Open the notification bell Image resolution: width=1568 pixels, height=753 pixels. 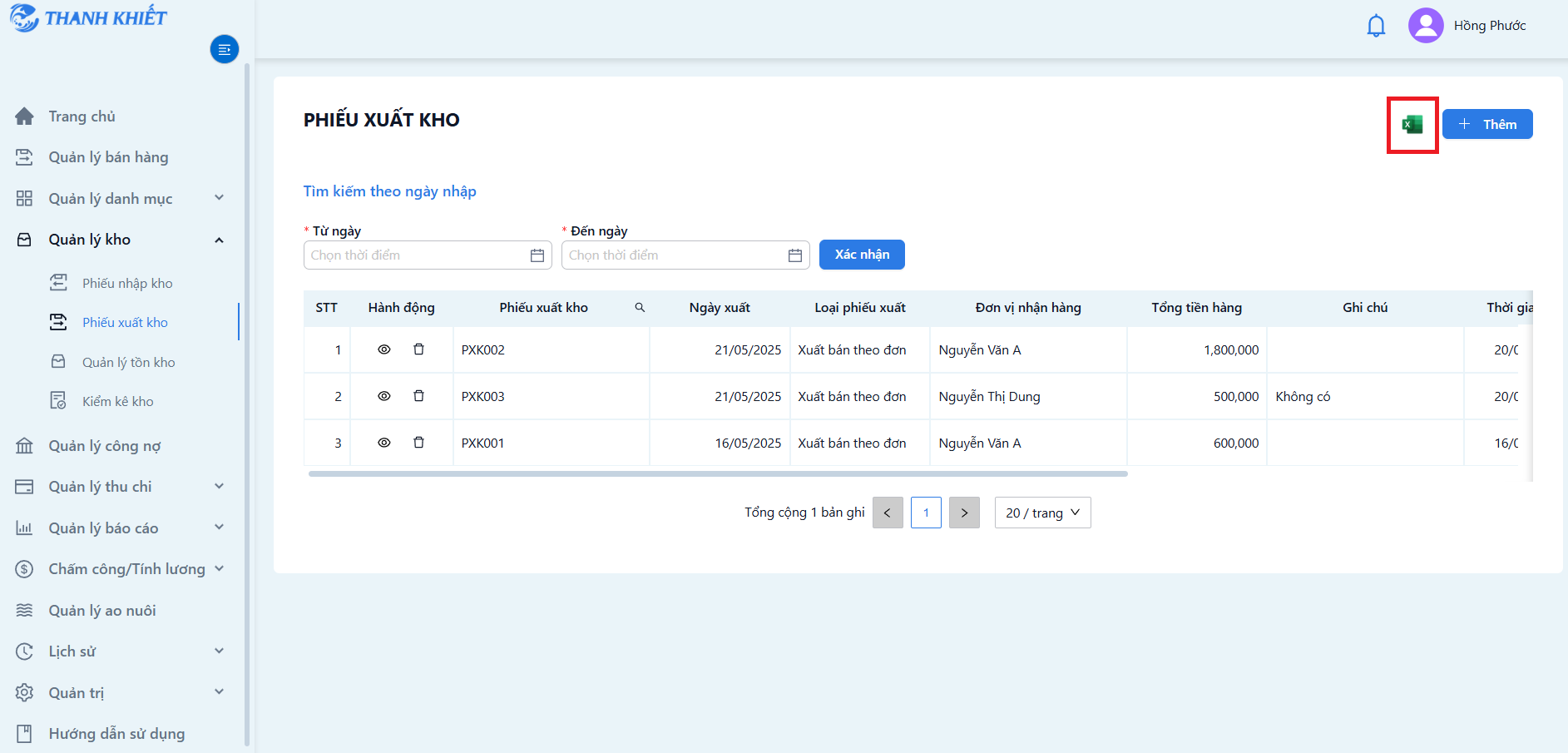[x=1377, y=26]
